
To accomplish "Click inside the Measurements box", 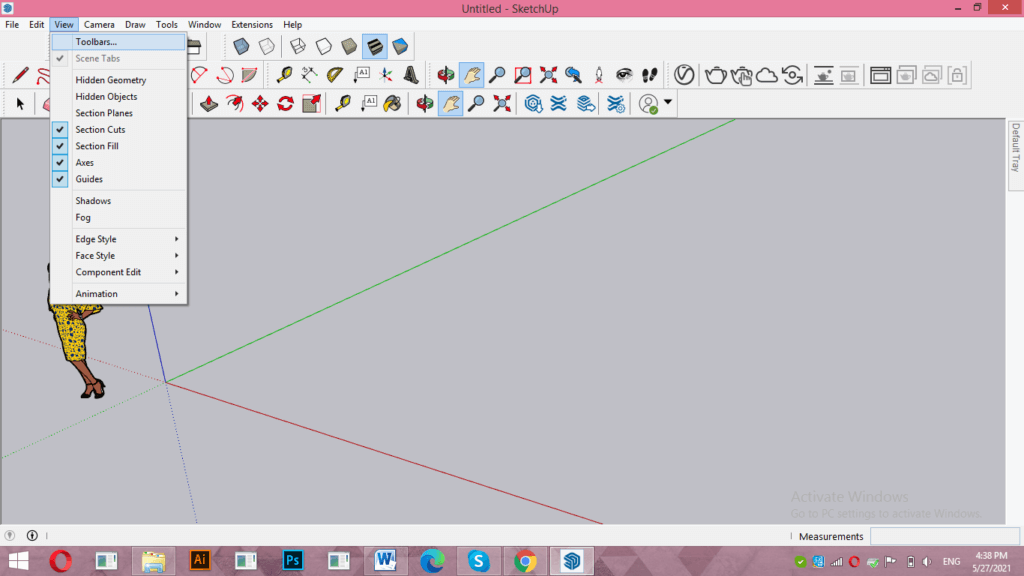I will 943,536.
